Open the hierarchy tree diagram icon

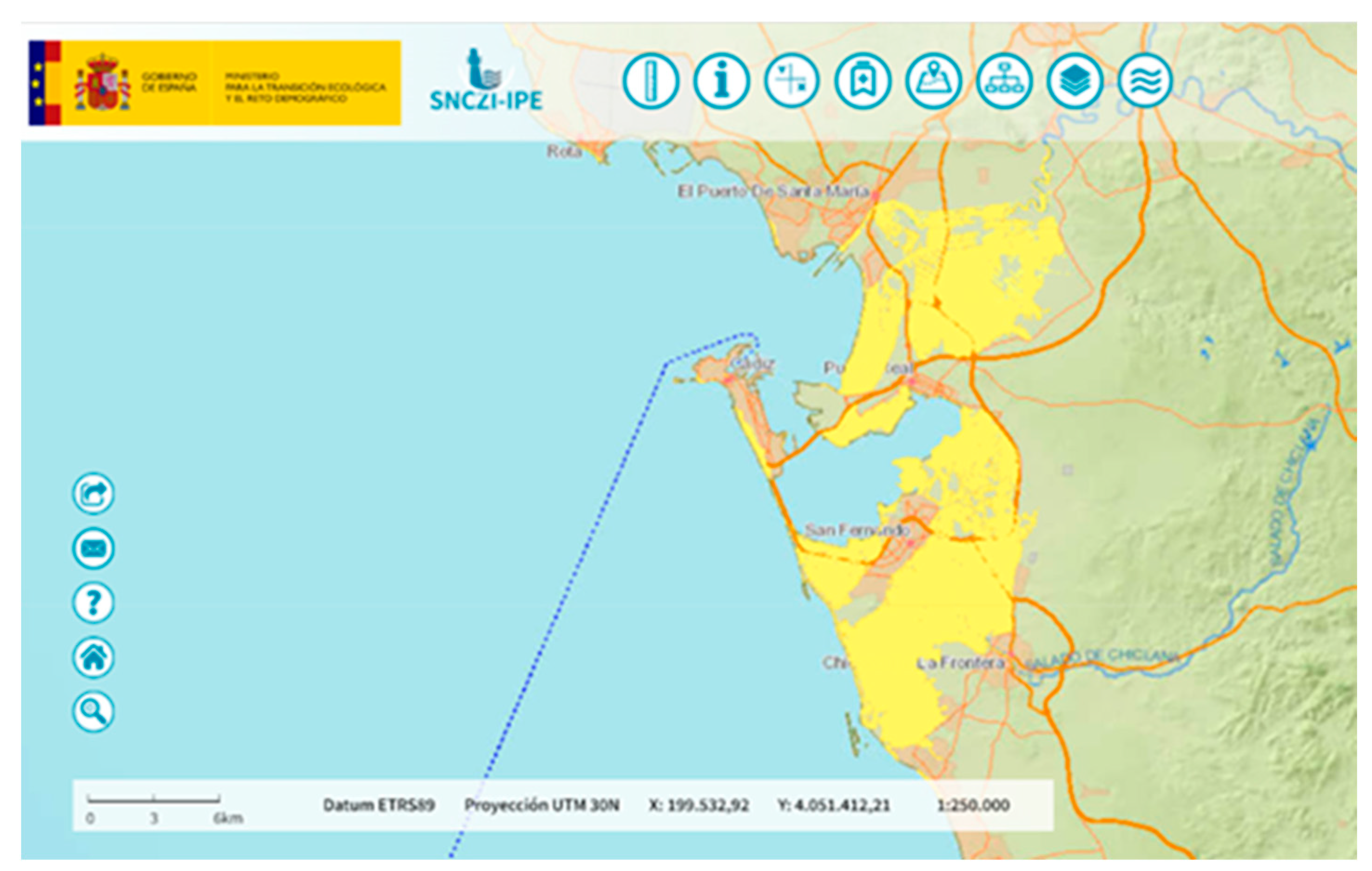[x=1003, y=81]
